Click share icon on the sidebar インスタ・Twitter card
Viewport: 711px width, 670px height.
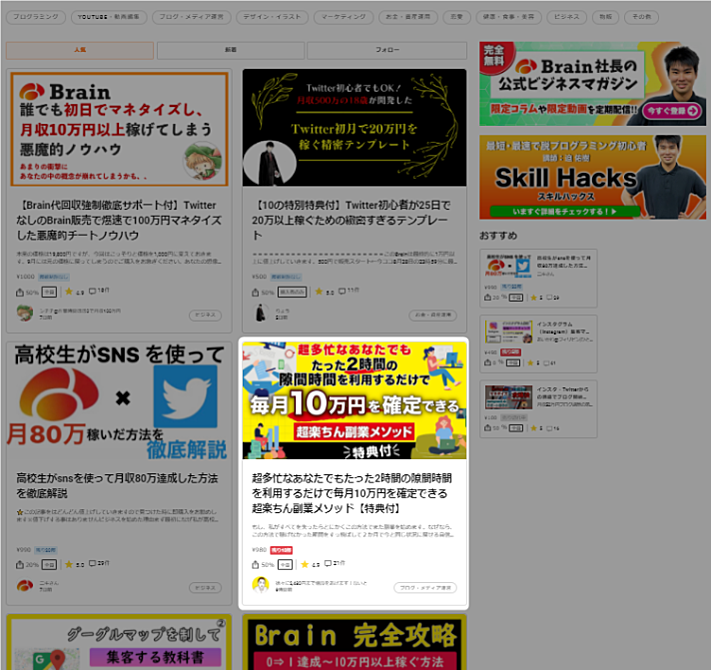pos(487,428)
